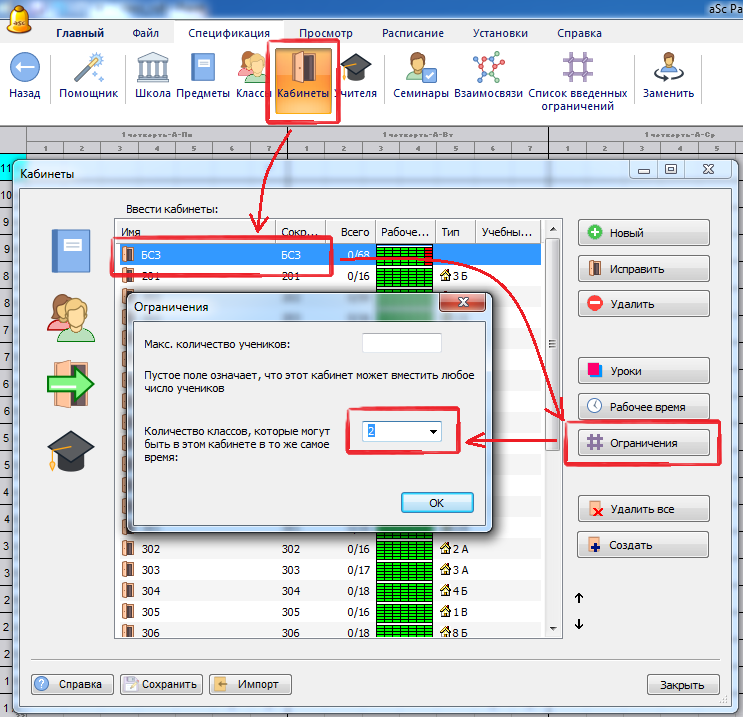This screenshot has height=717, width=743.
Task: Click the Рабочее время button
Action: 644,406
